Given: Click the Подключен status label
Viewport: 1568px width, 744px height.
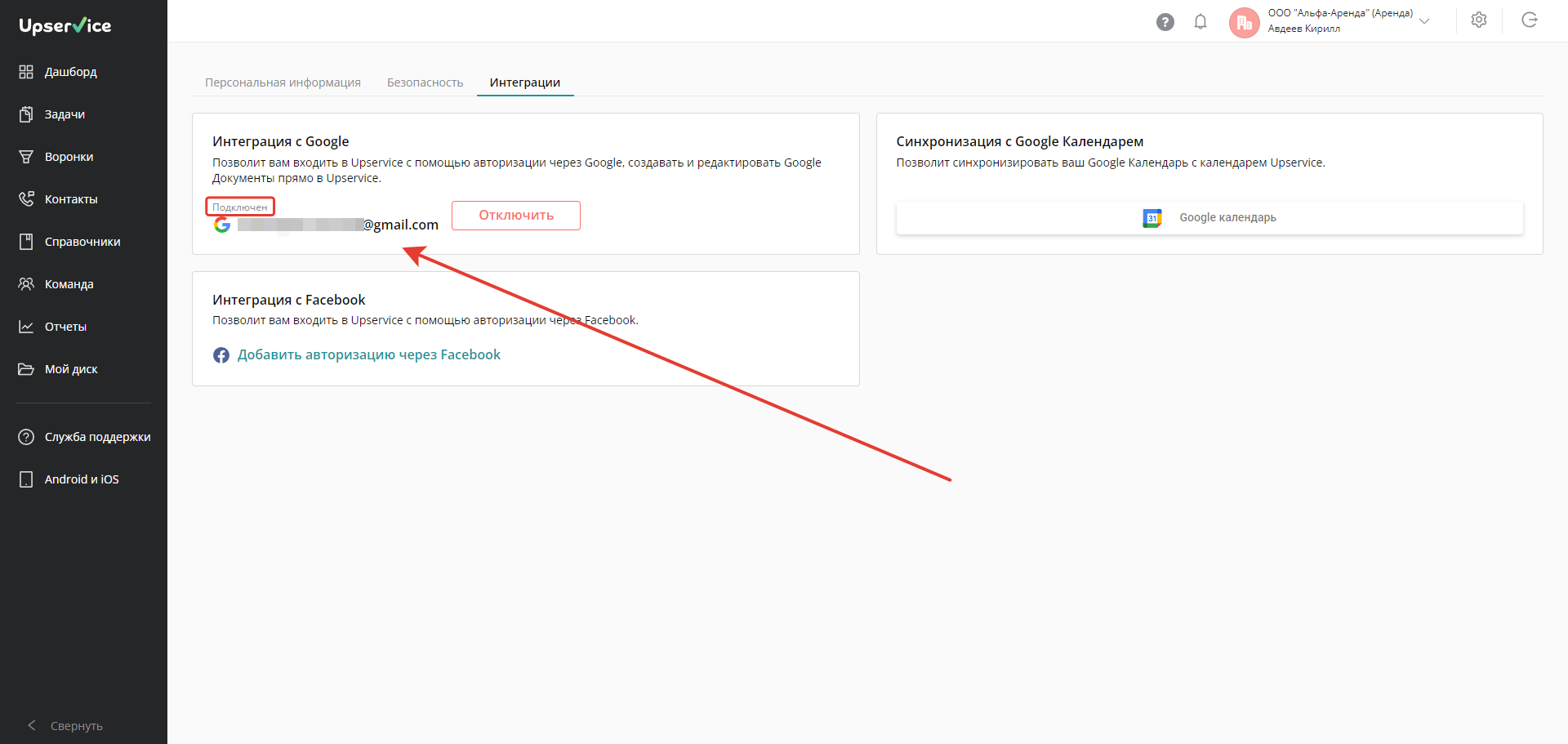Looking at the screenshot, I should point(240,207).
